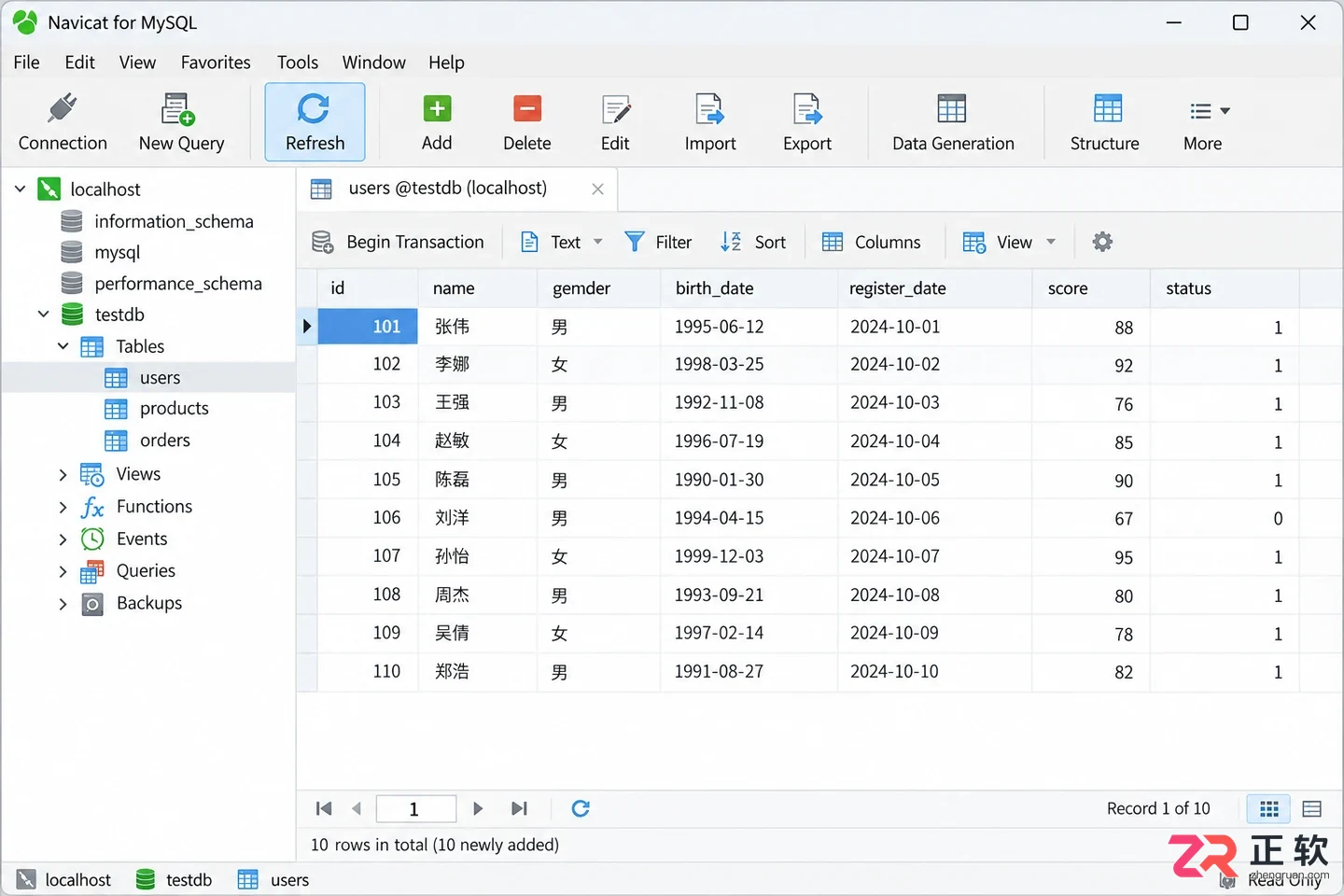Click the id column header
The image size is (1344, 896).
[x=368, y=288]
